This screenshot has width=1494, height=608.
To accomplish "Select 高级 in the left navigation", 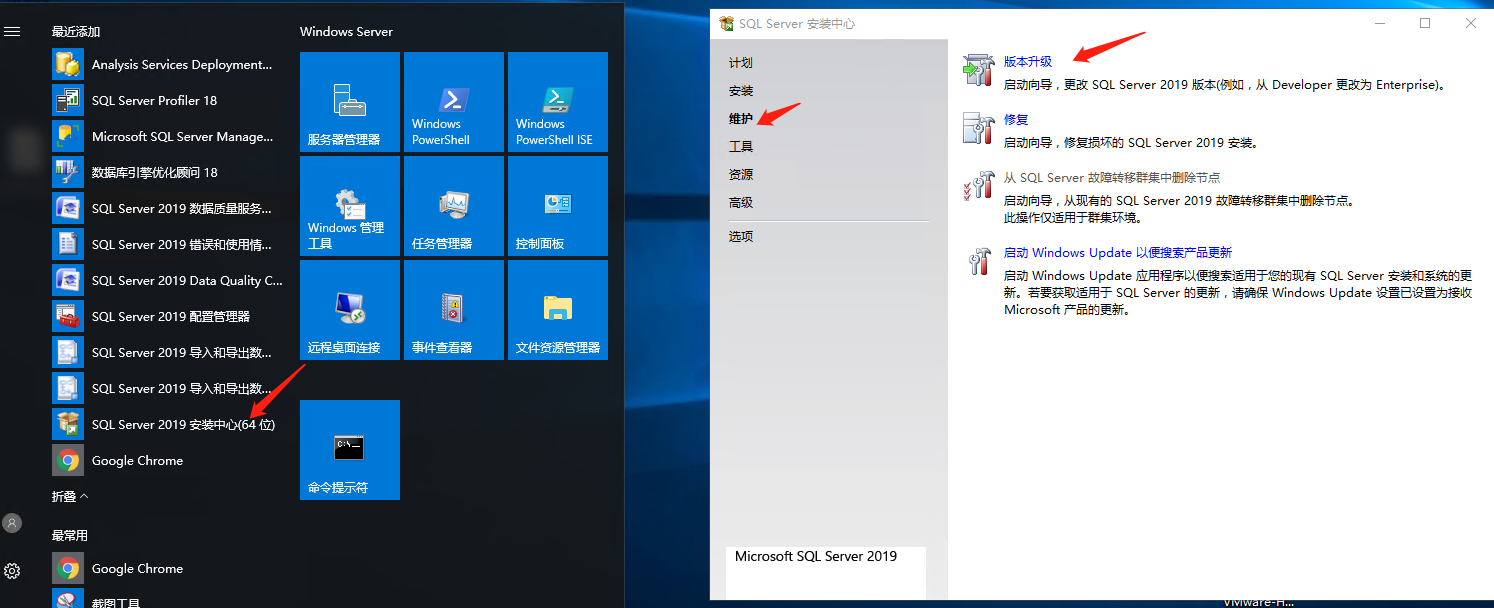I will [741, 203].
